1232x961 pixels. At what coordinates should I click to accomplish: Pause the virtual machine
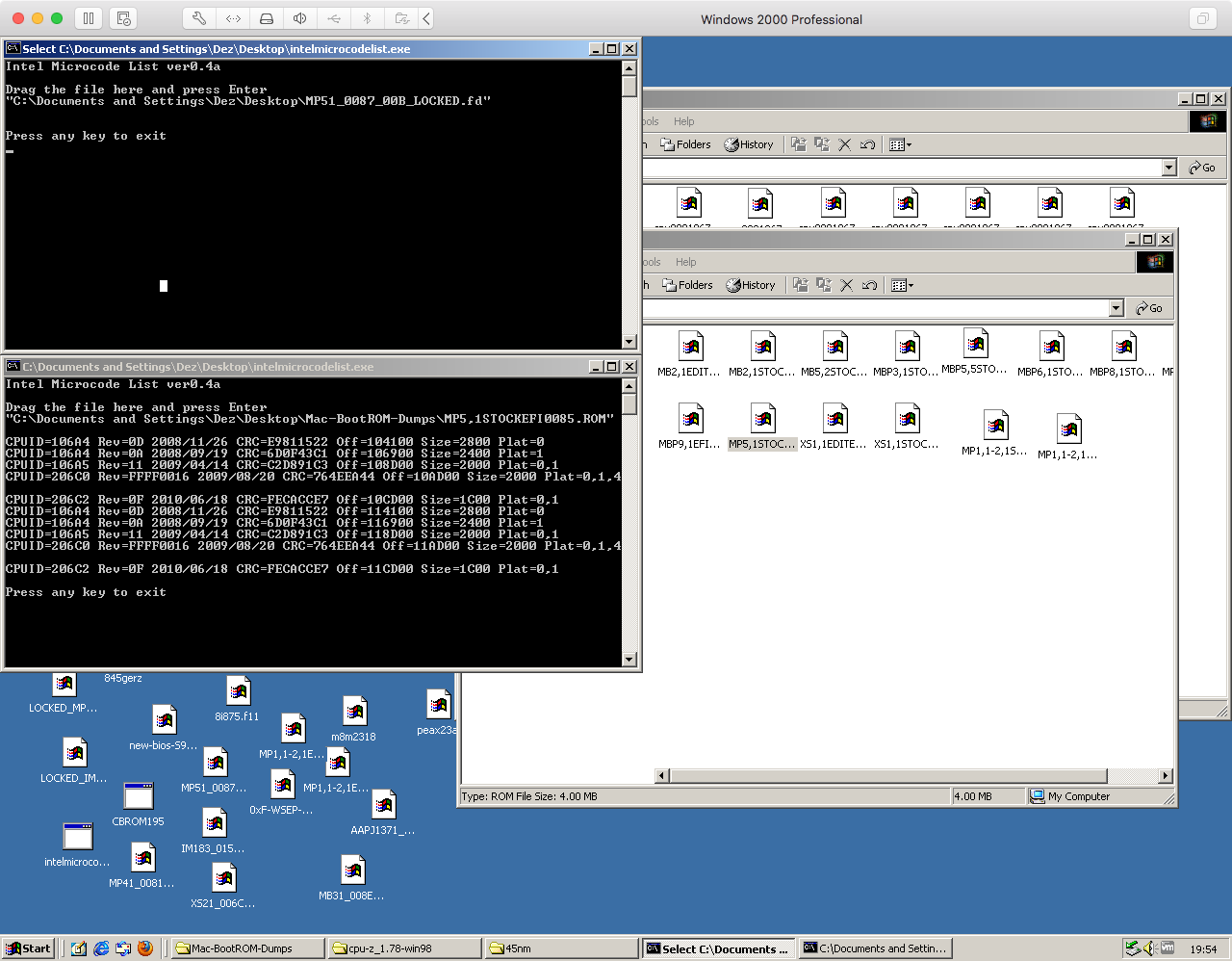click(89, 18)
